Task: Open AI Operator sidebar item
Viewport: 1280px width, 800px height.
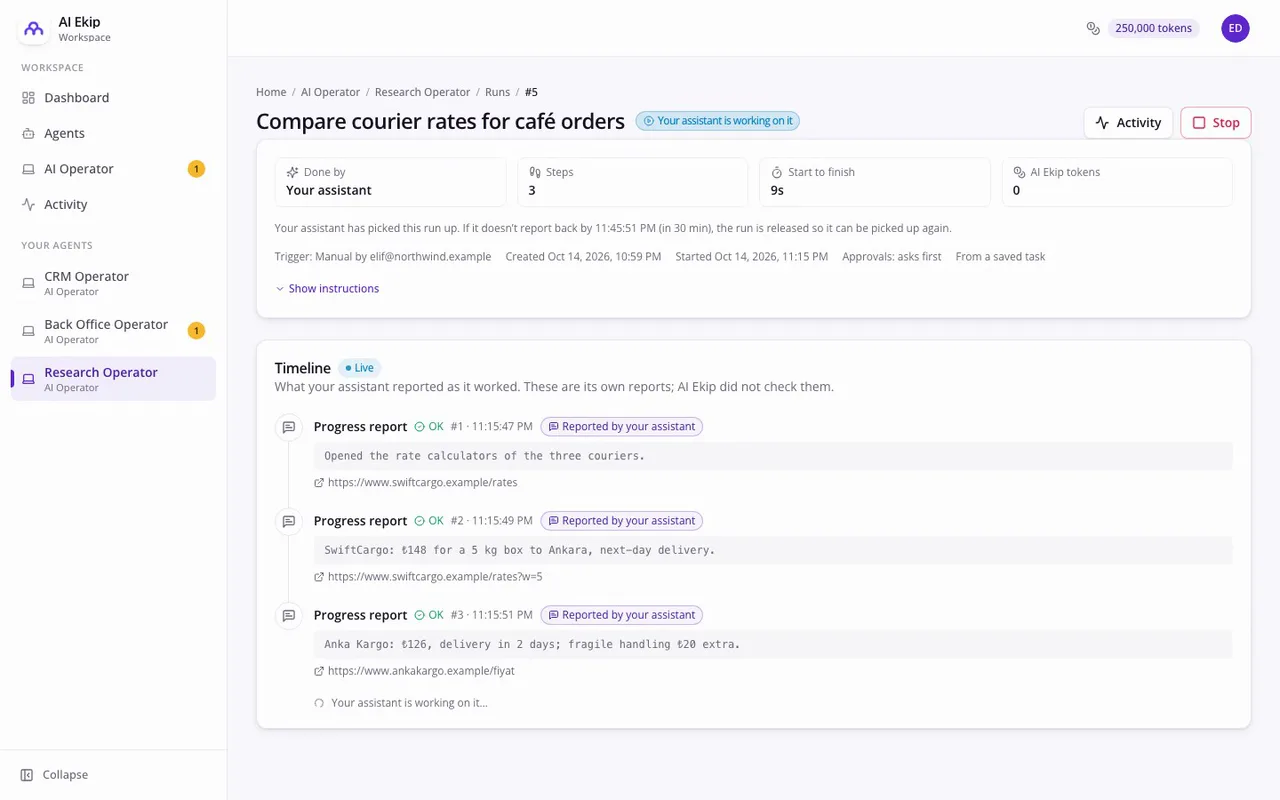Action: coord(113,169)
